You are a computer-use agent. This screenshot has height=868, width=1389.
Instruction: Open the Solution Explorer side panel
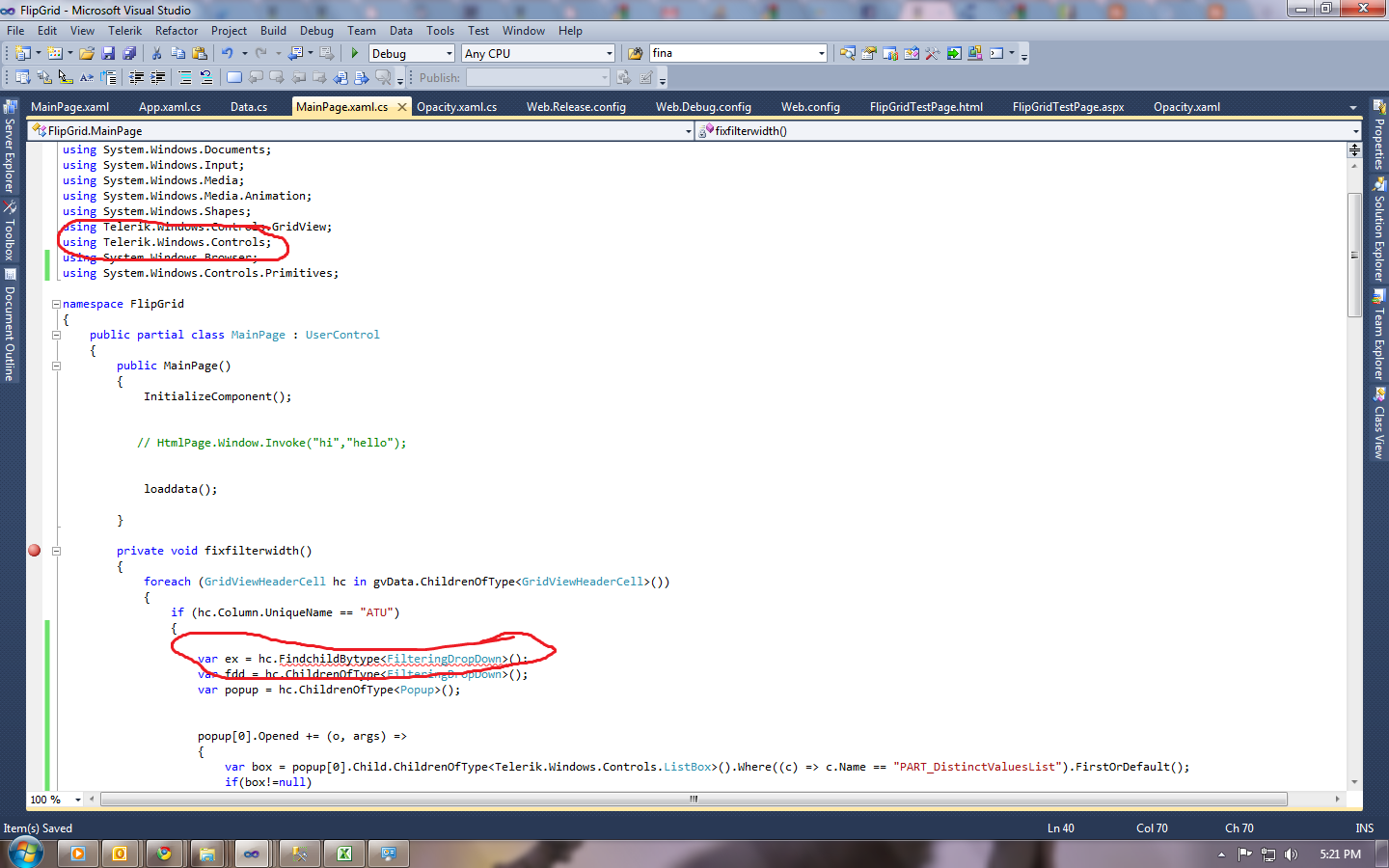[x=1379, y=231]
